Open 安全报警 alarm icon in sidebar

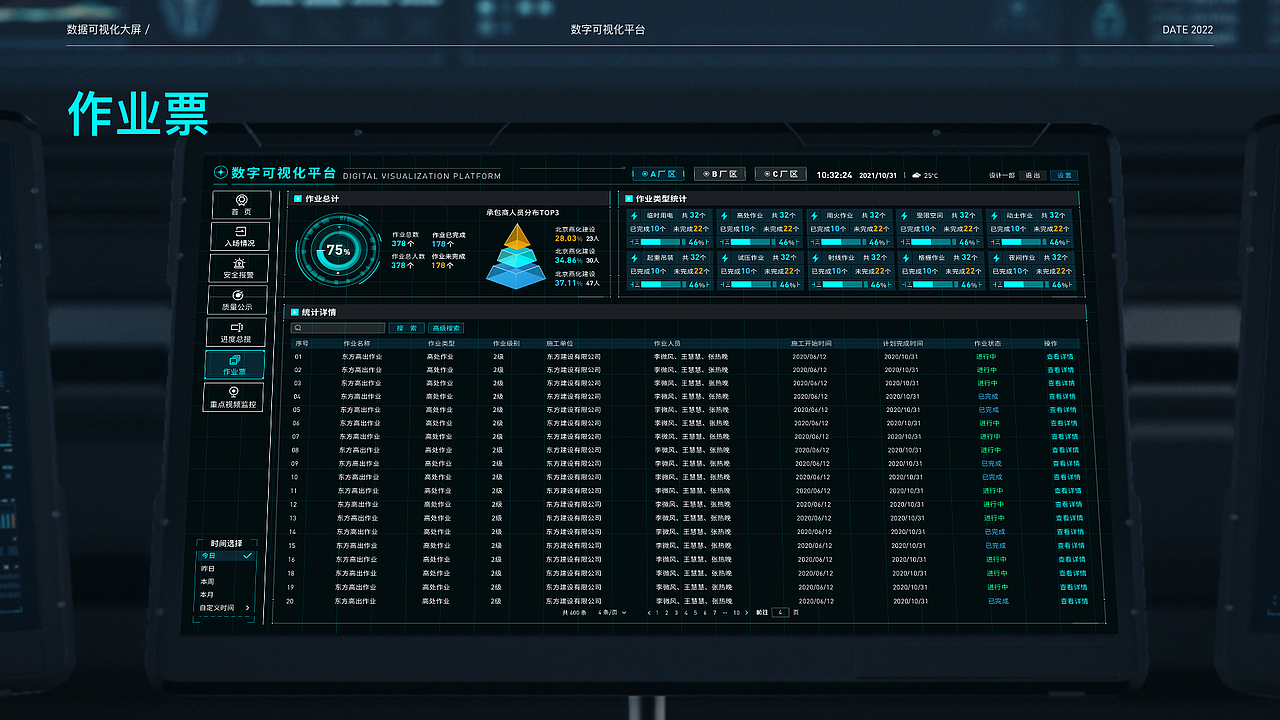pyautogui.click(x=239, y=263)
